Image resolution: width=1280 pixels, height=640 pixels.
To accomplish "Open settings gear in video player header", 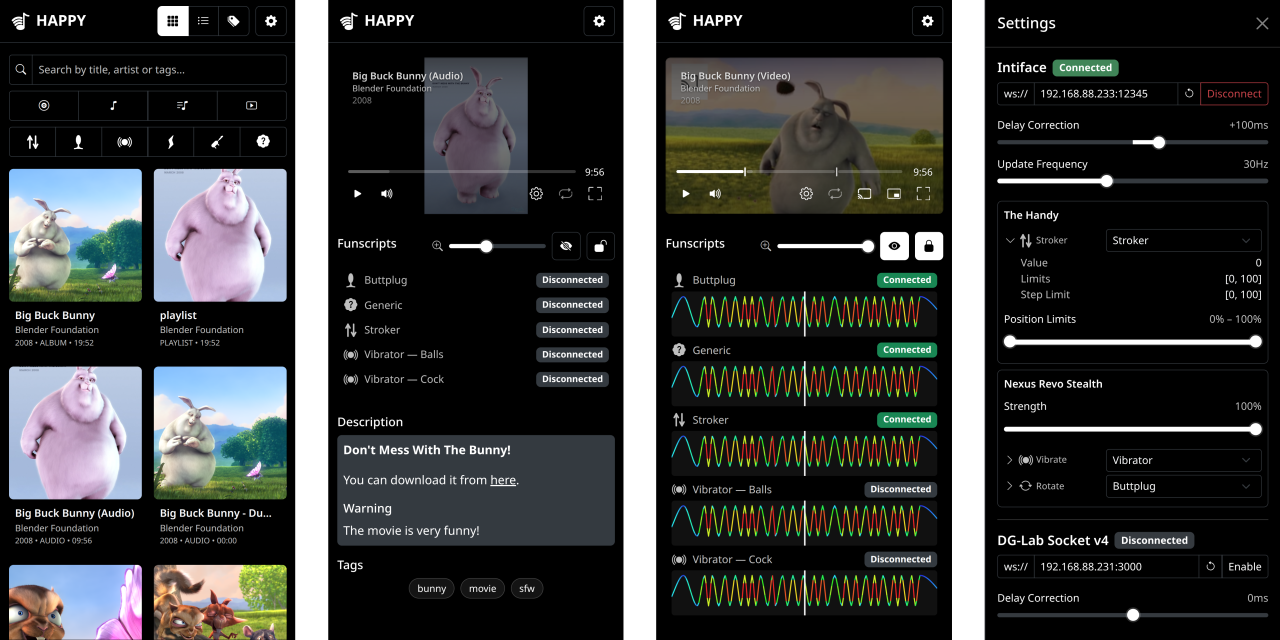I will pos(927,21).
